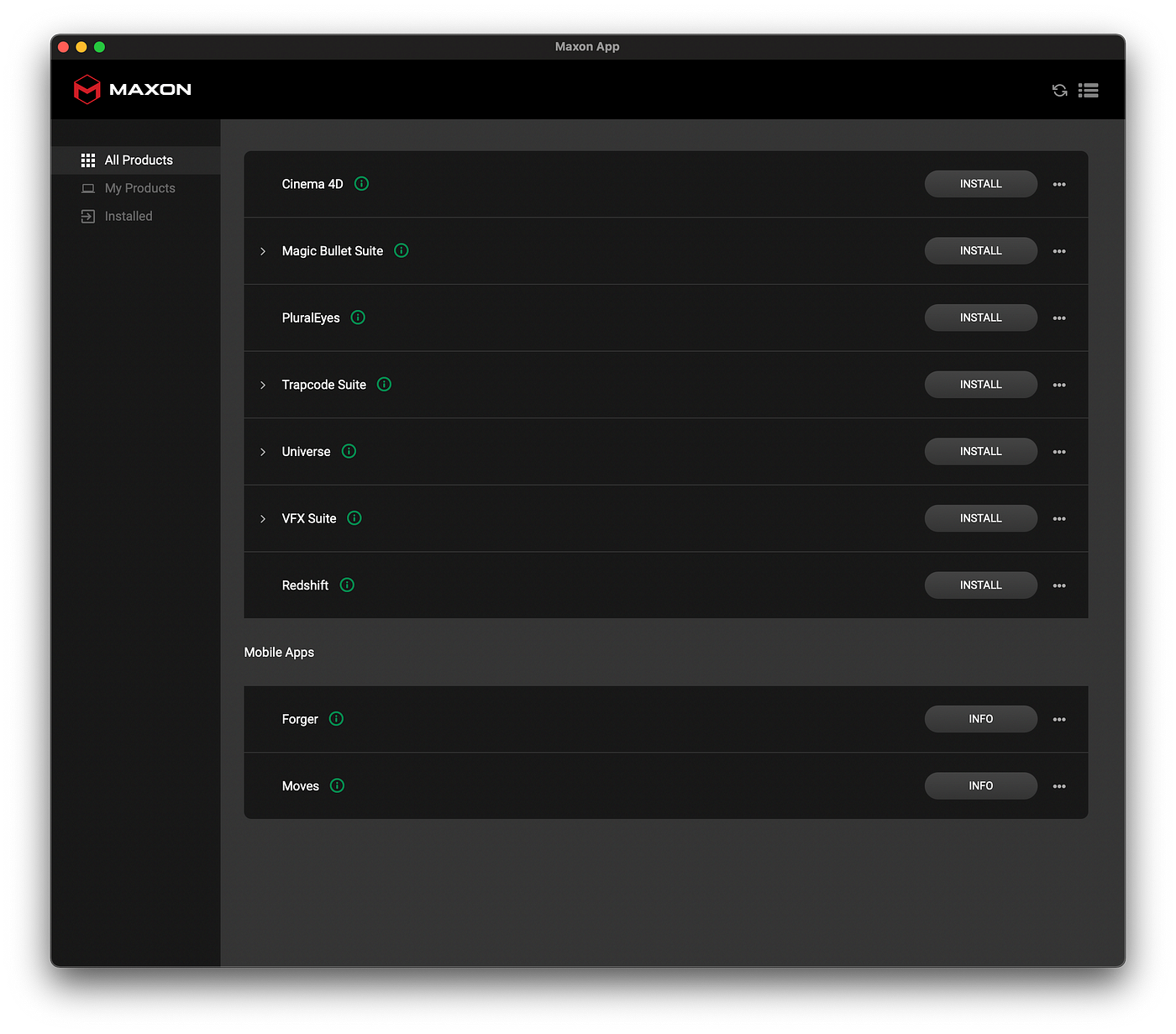The image size is (1176, 1034).
Task: Show info for VFX Suite
Action: click(354, 518)
